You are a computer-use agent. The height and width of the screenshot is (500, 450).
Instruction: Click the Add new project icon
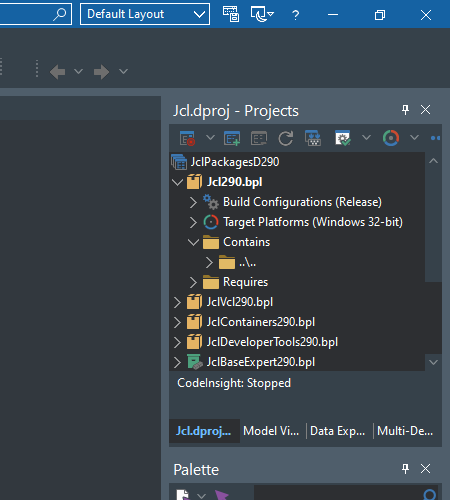point(232,138)
